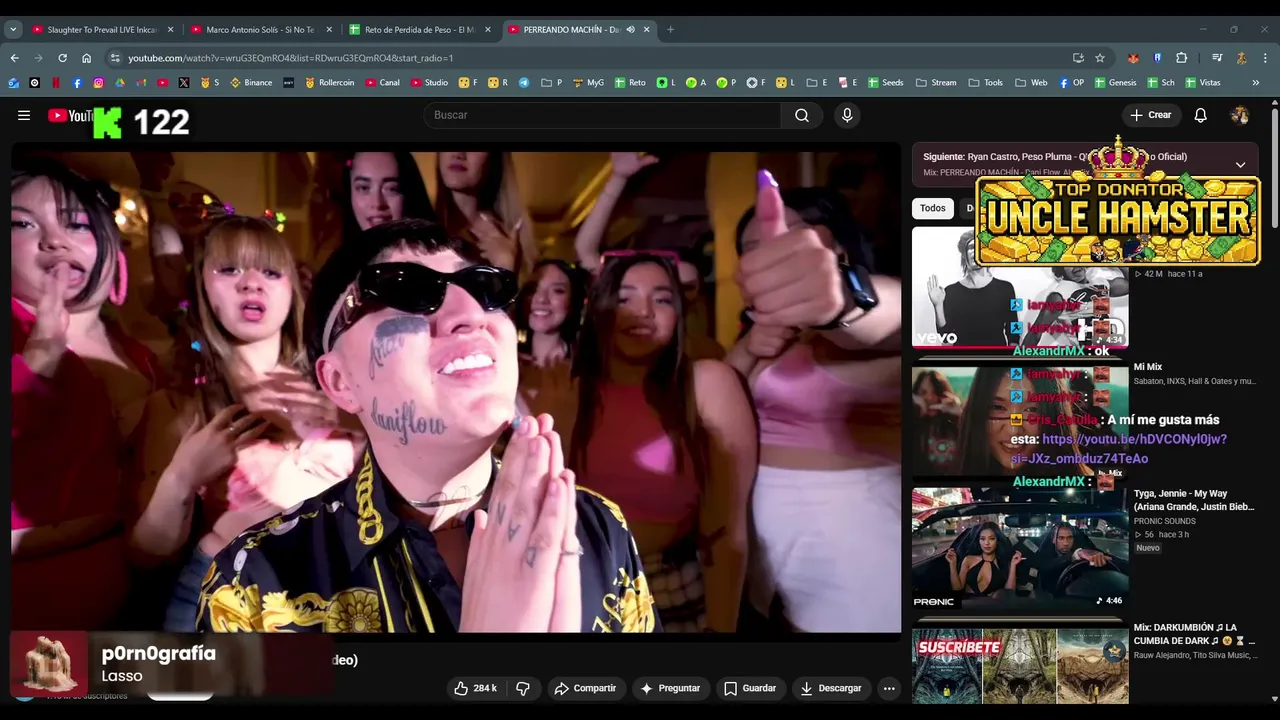Screen dimensions: 1280x720
Task: Open the MetaMask fox extension
Action: (x=1133, y=58)
